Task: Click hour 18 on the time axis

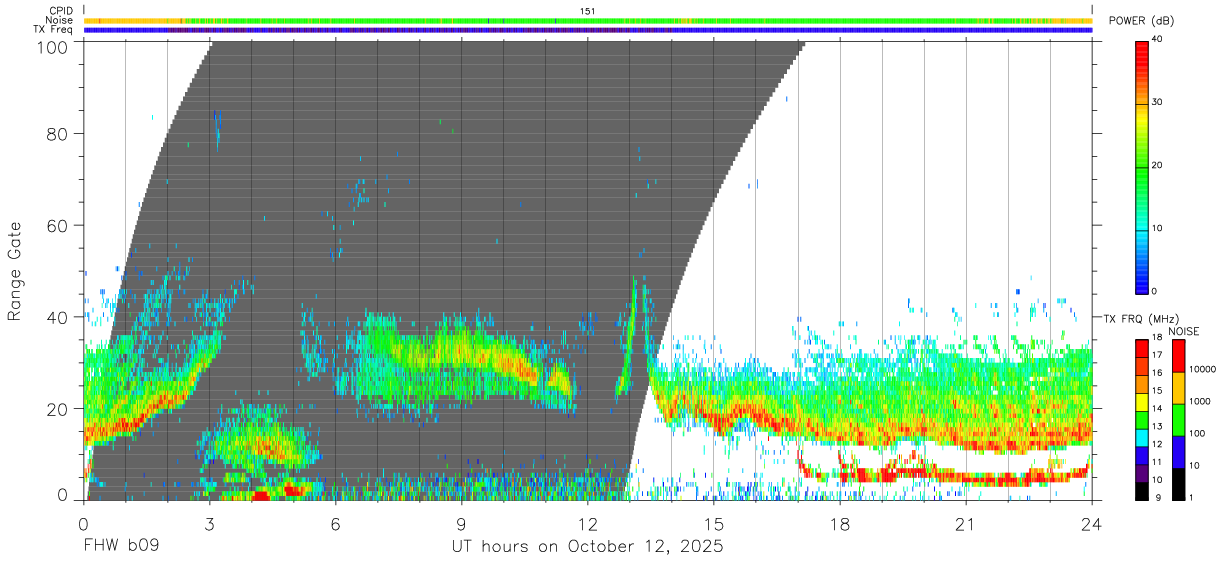Action: [x=840, y=524]
